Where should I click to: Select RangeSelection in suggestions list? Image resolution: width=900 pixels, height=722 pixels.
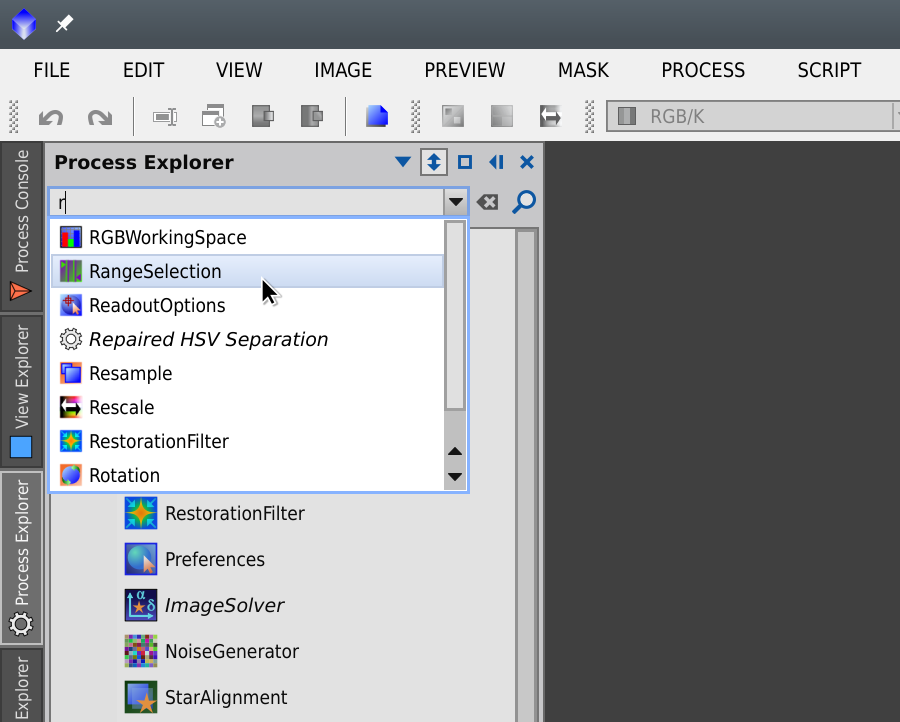coord(247,271)
